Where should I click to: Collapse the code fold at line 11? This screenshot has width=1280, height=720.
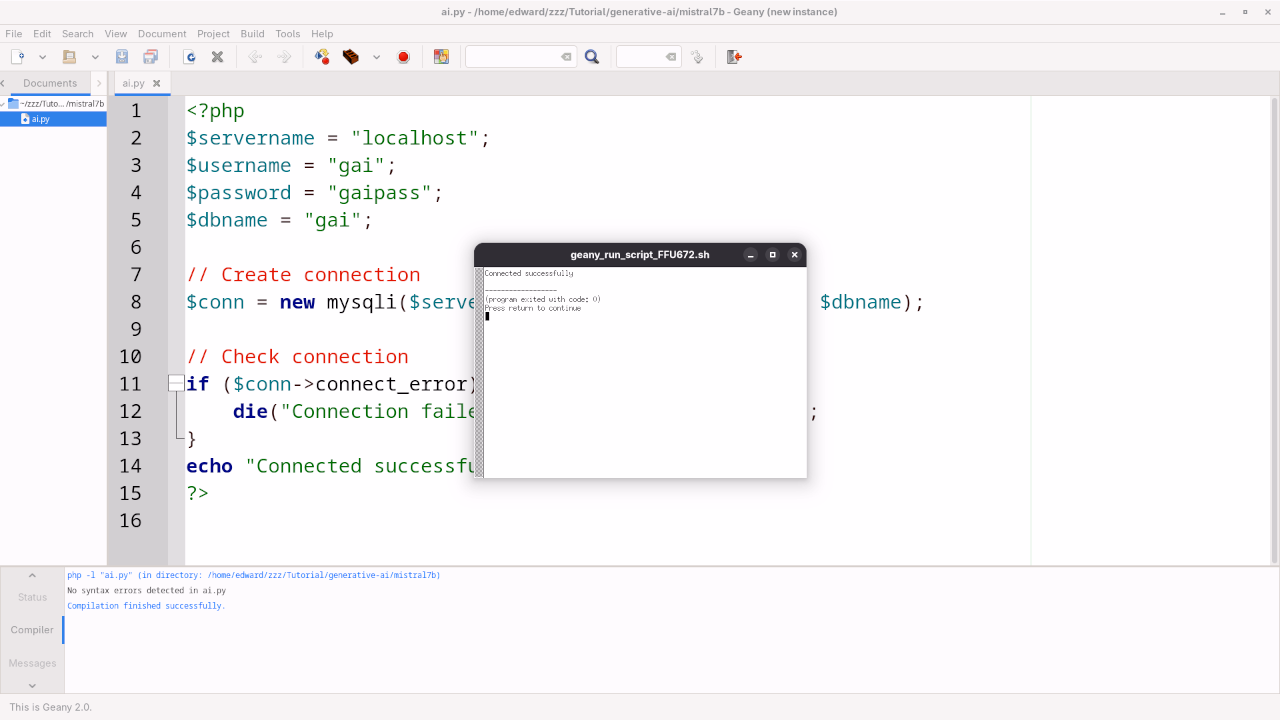click(x=176, y=383)
